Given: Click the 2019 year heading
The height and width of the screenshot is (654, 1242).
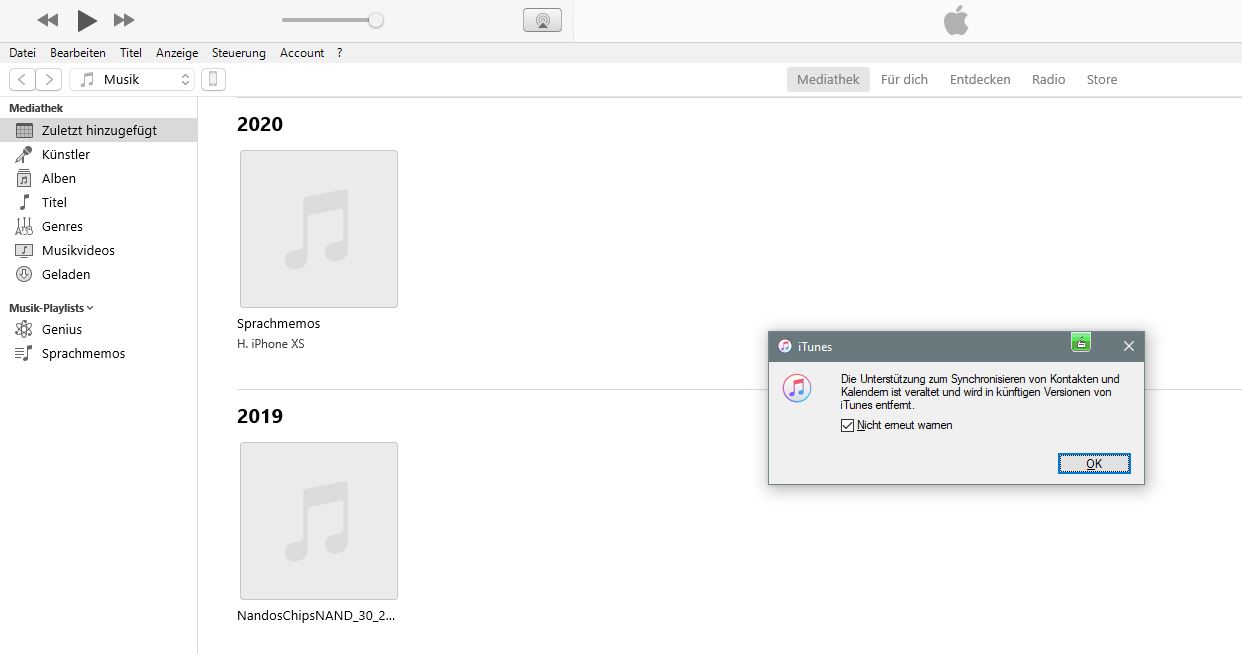Looking at the screenshot, I should pyautogui.click(x=260, y=416).
